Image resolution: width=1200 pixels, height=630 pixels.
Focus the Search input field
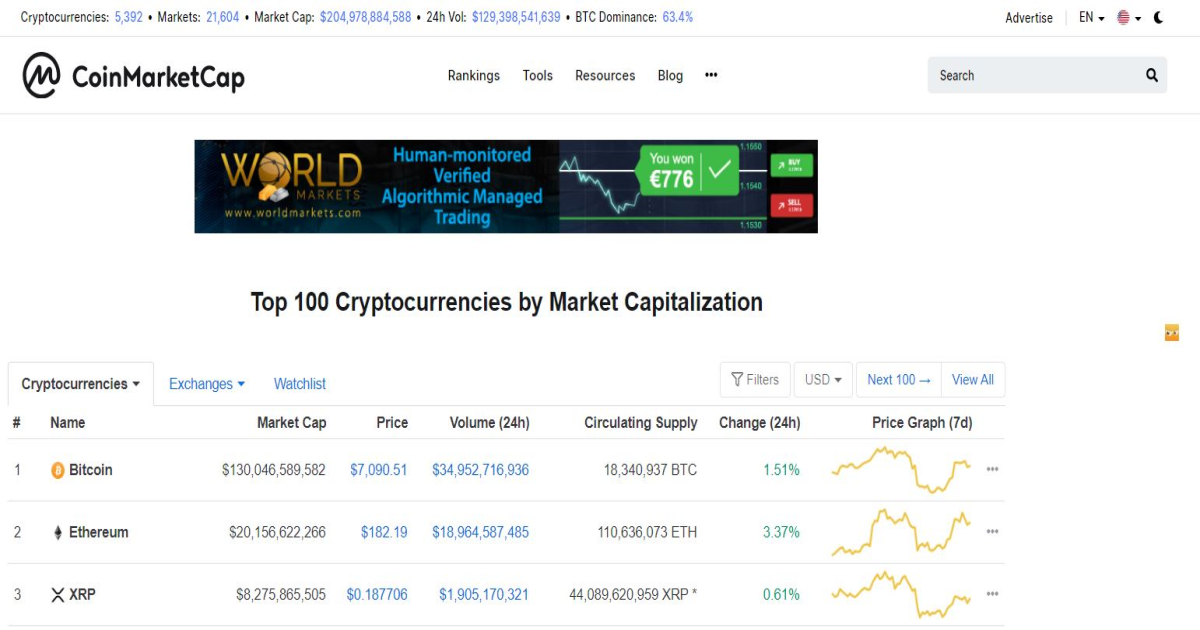click(1035, 75)
